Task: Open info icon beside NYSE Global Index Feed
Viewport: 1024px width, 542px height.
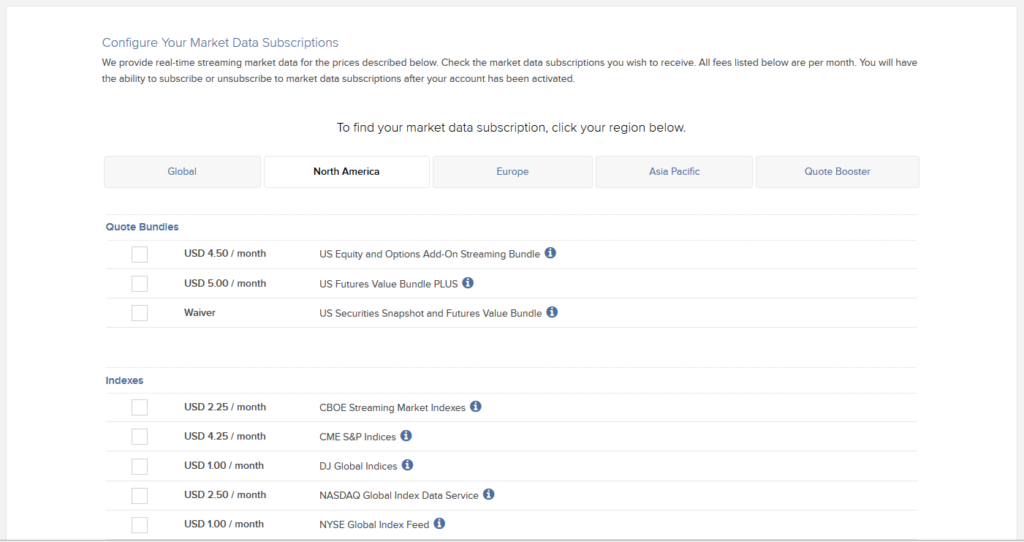Action: click(439, 523)
